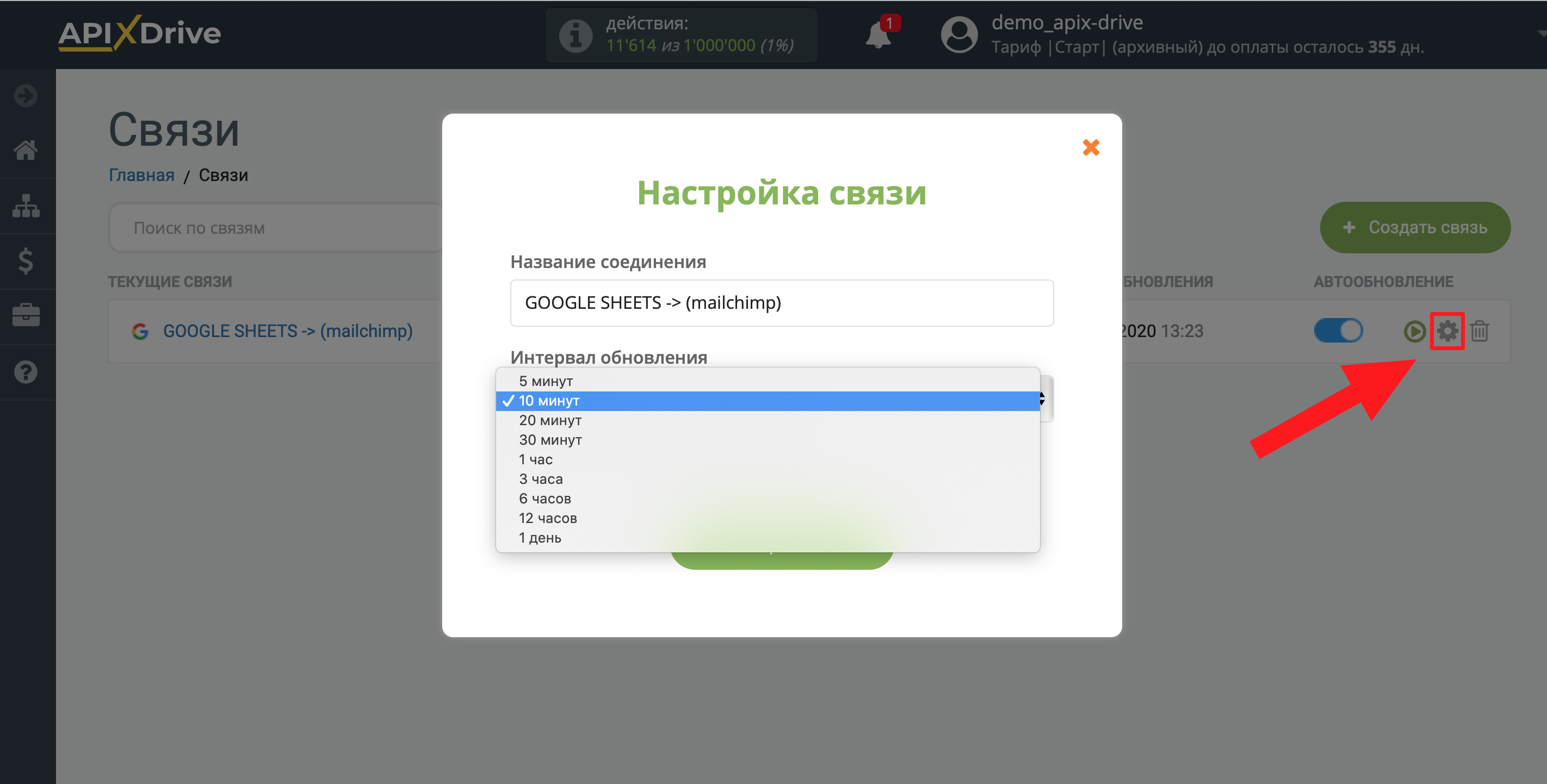Click the Создать связь button
1547x784 pixels.
pyautogui.click(x=1414, y=227)
